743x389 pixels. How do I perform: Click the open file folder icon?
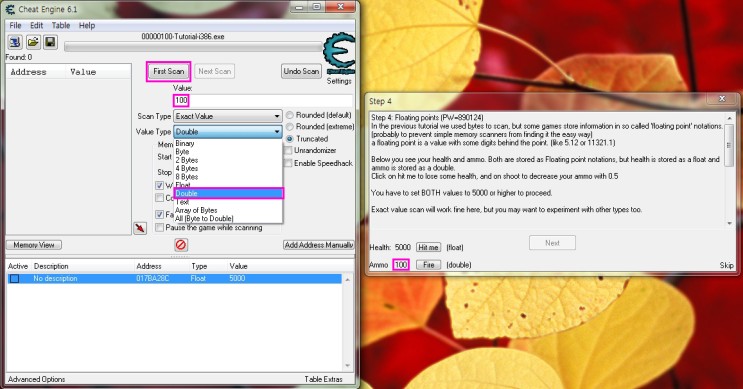coord(33,42)
